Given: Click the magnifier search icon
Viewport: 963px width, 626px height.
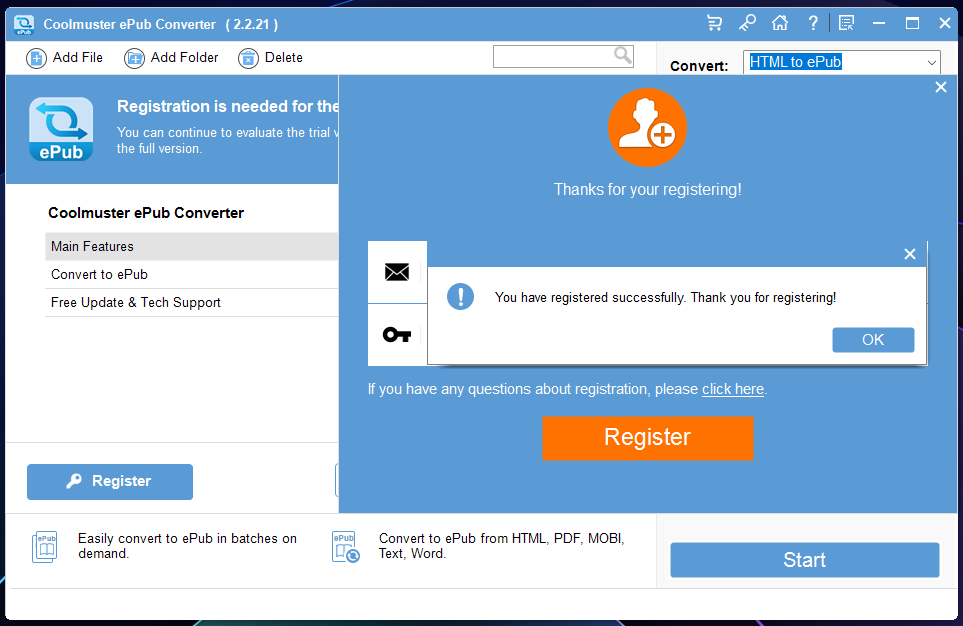Looking at the screenshot, I should pyautogui.click(x=623, y=56).
